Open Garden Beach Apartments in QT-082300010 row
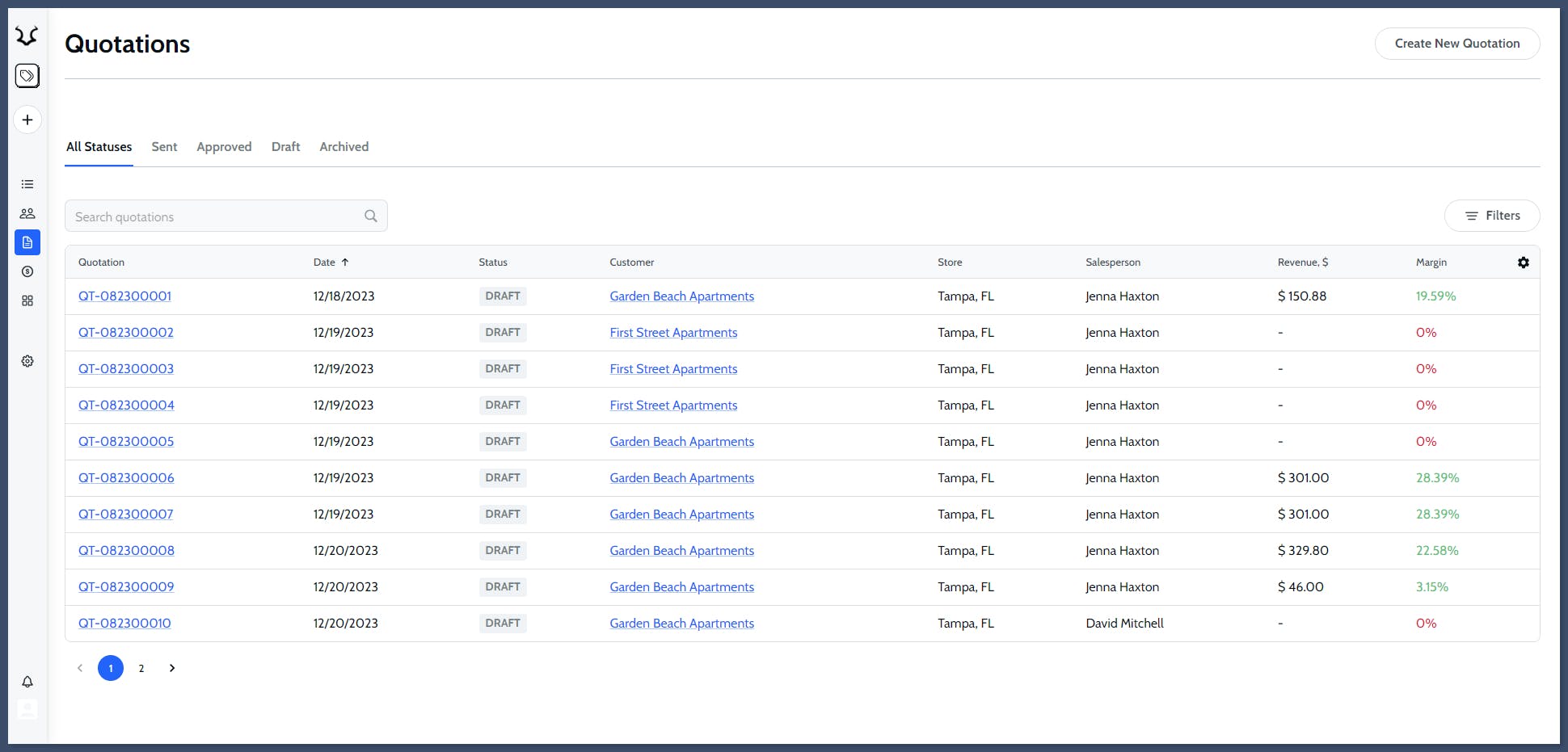Viewport: 1568px width, 752px height. [682, 624]
